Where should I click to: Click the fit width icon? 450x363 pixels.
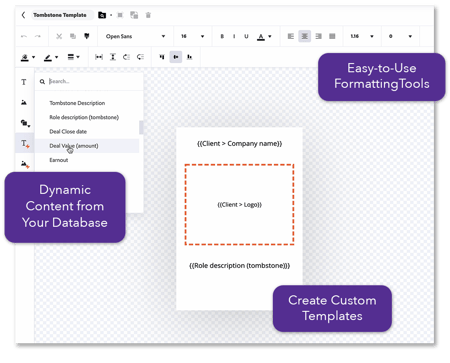click(99, 57)
